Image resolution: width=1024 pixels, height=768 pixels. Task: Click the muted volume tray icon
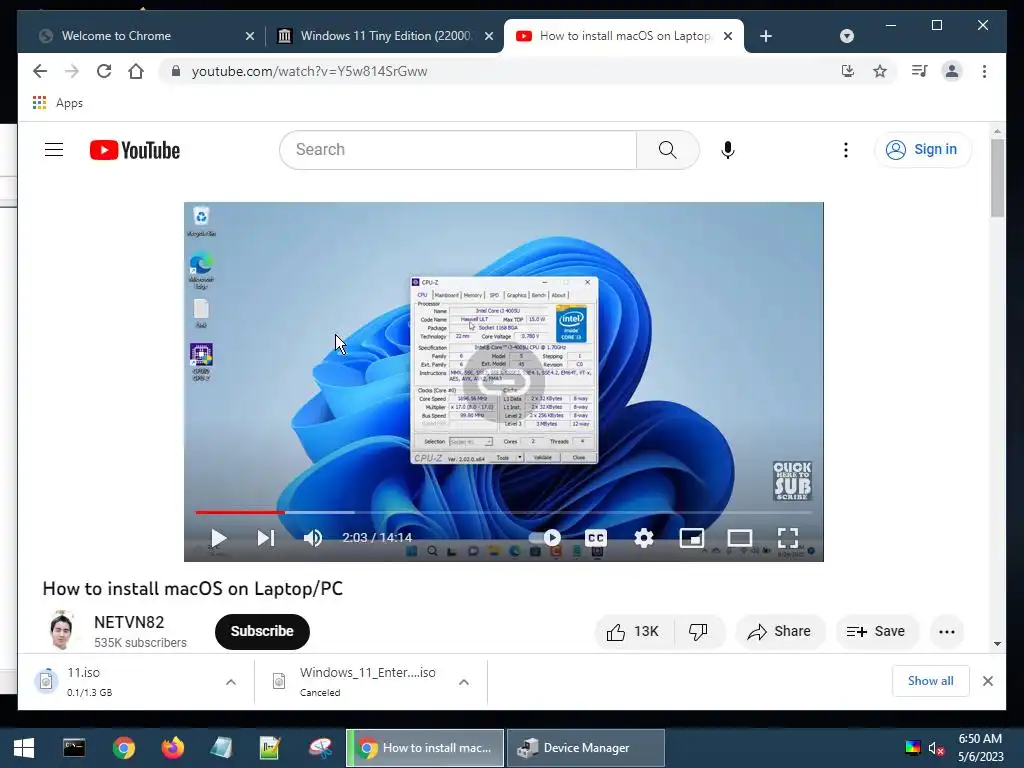[x=936, y=748]
